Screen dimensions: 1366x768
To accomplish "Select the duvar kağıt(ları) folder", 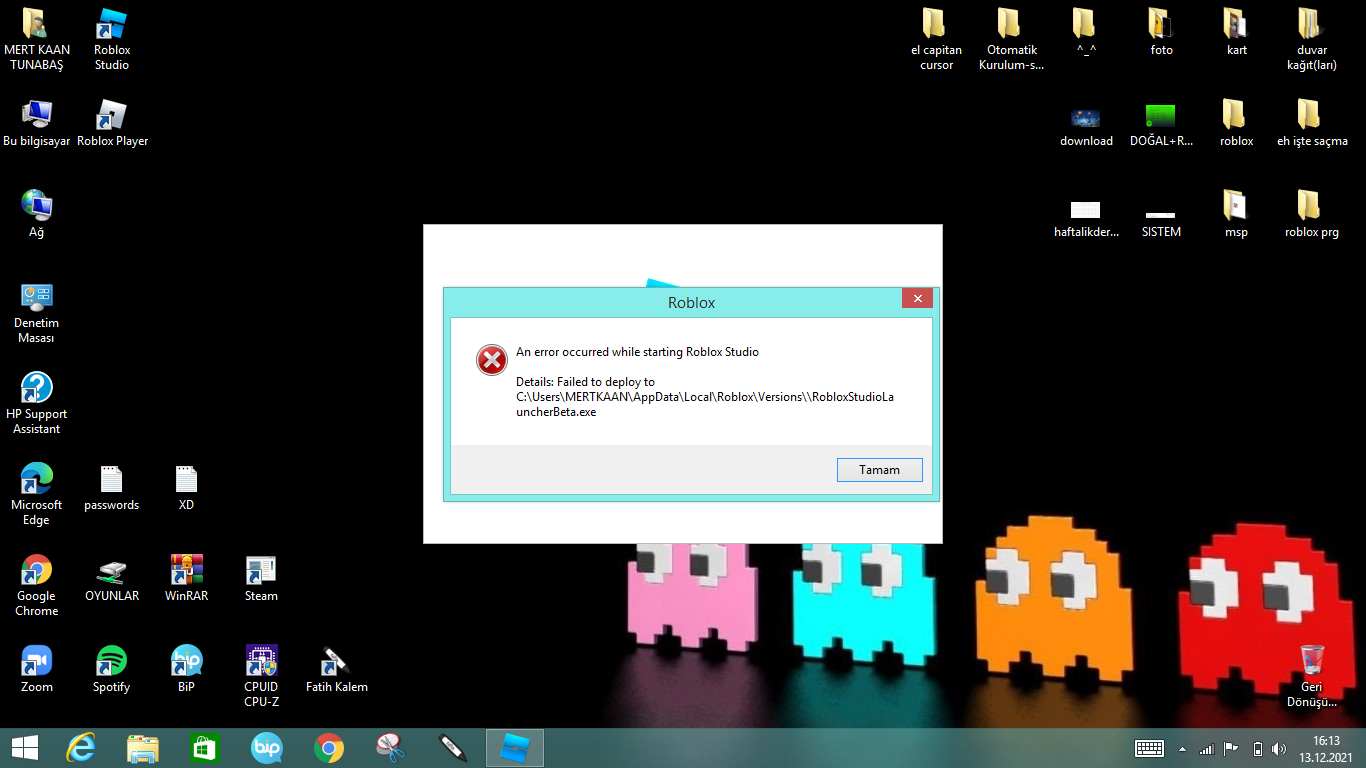I will (x=1311, y=40).
